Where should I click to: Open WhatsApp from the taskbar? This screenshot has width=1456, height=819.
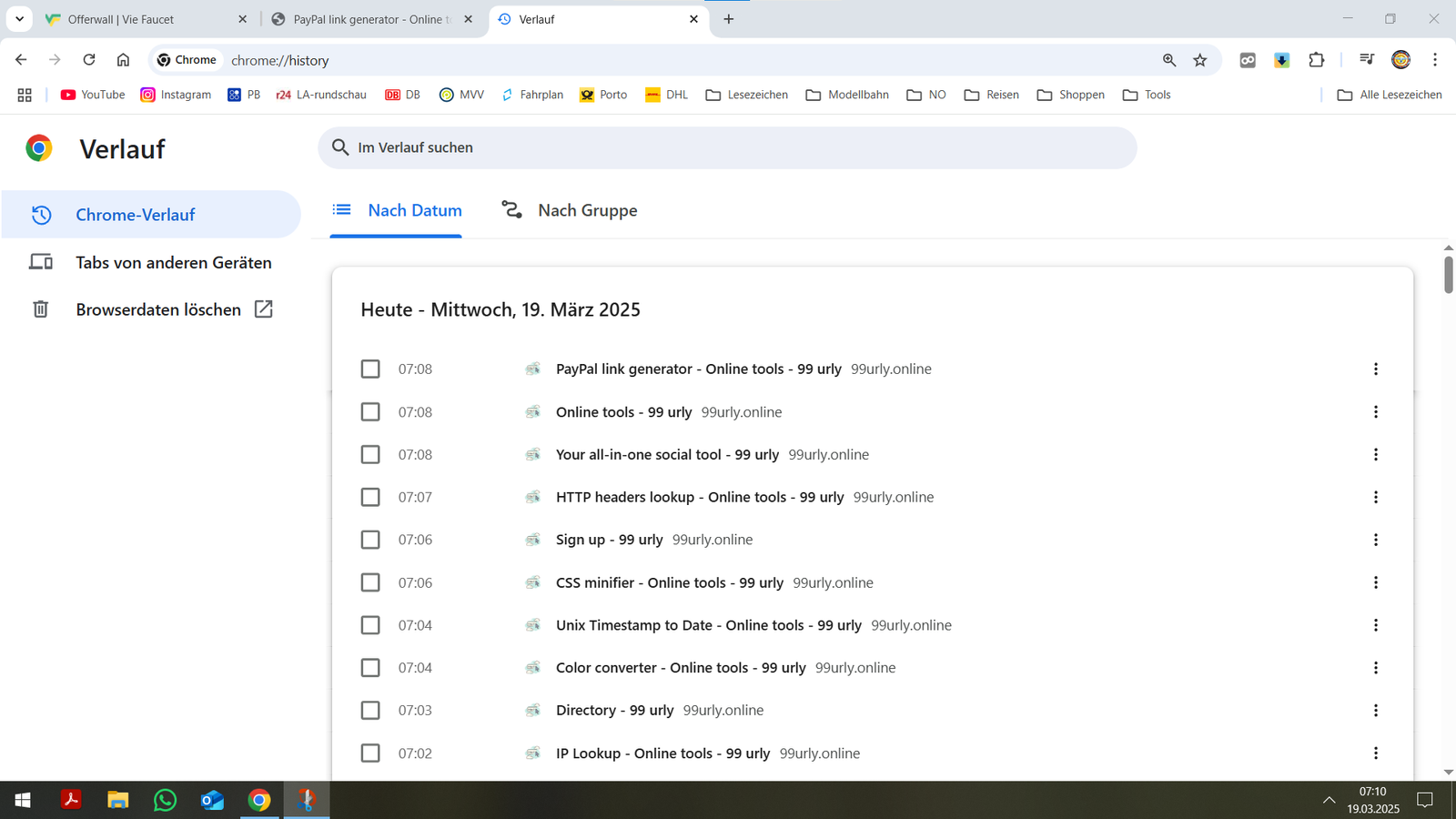click(x=165, y=800)
